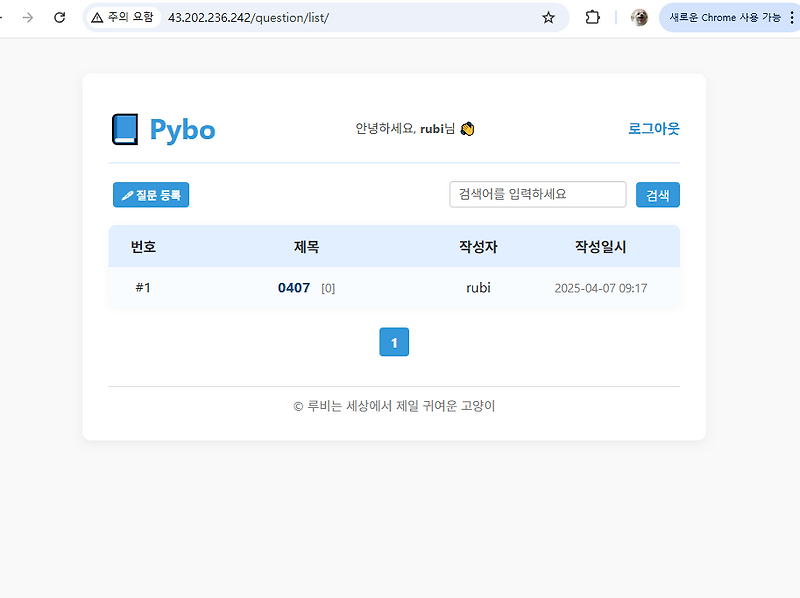Open the question titled 0407
The width and height of the screenshot is (800, 598).
(x=292, y=287)
